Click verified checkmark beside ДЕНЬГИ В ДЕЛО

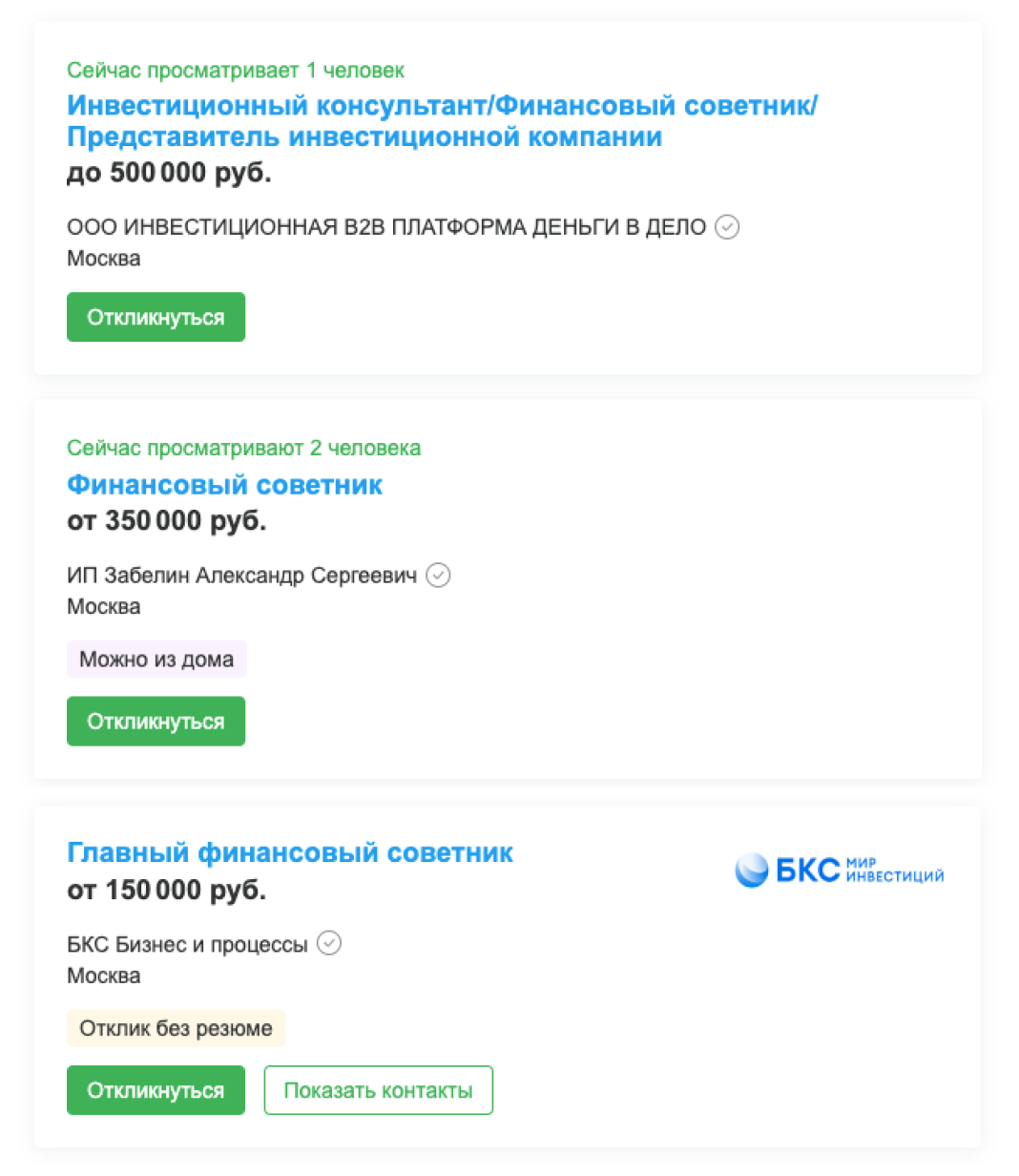727,227
